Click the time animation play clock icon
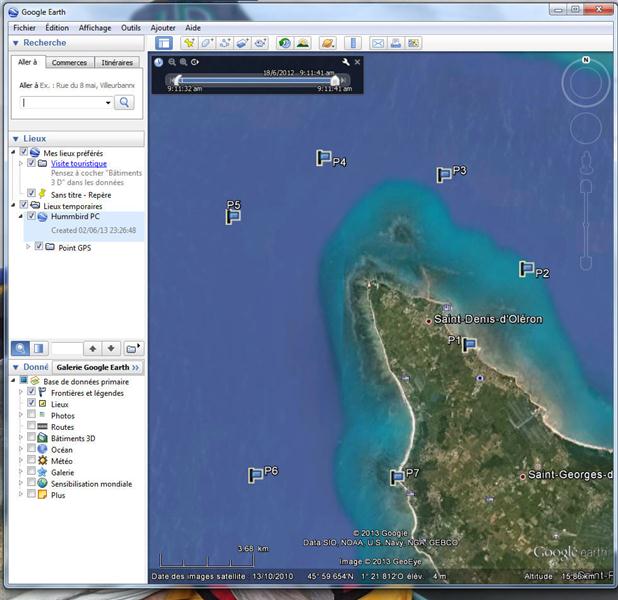This screenshot has height=600, width=618. pos(195,62)
